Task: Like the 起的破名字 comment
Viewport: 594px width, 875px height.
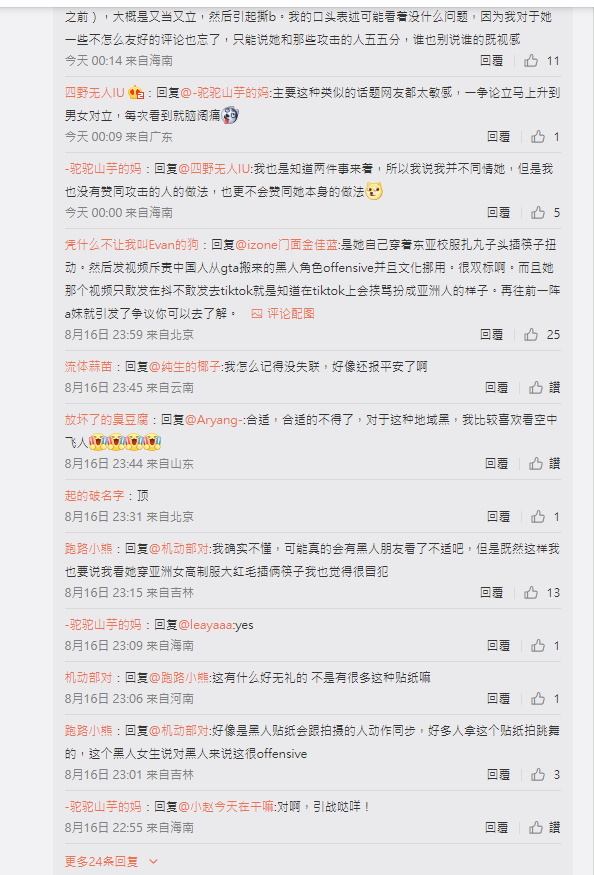Action: point(538,516)
